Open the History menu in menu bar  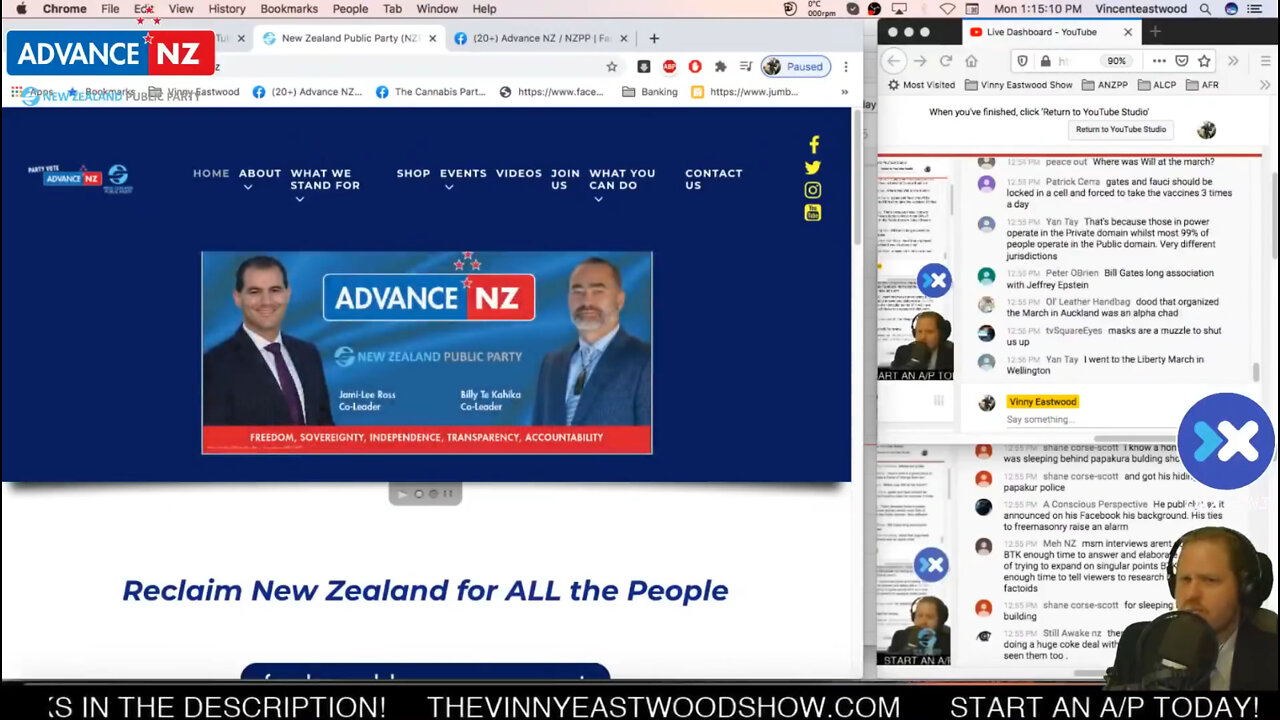[x=227, y=9]
